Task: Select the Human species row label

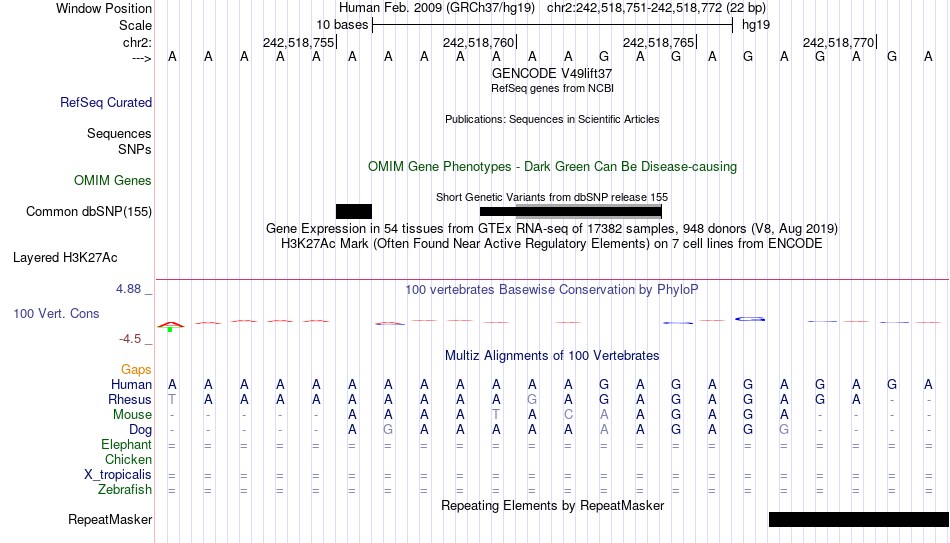Action: tap(131, 385)
